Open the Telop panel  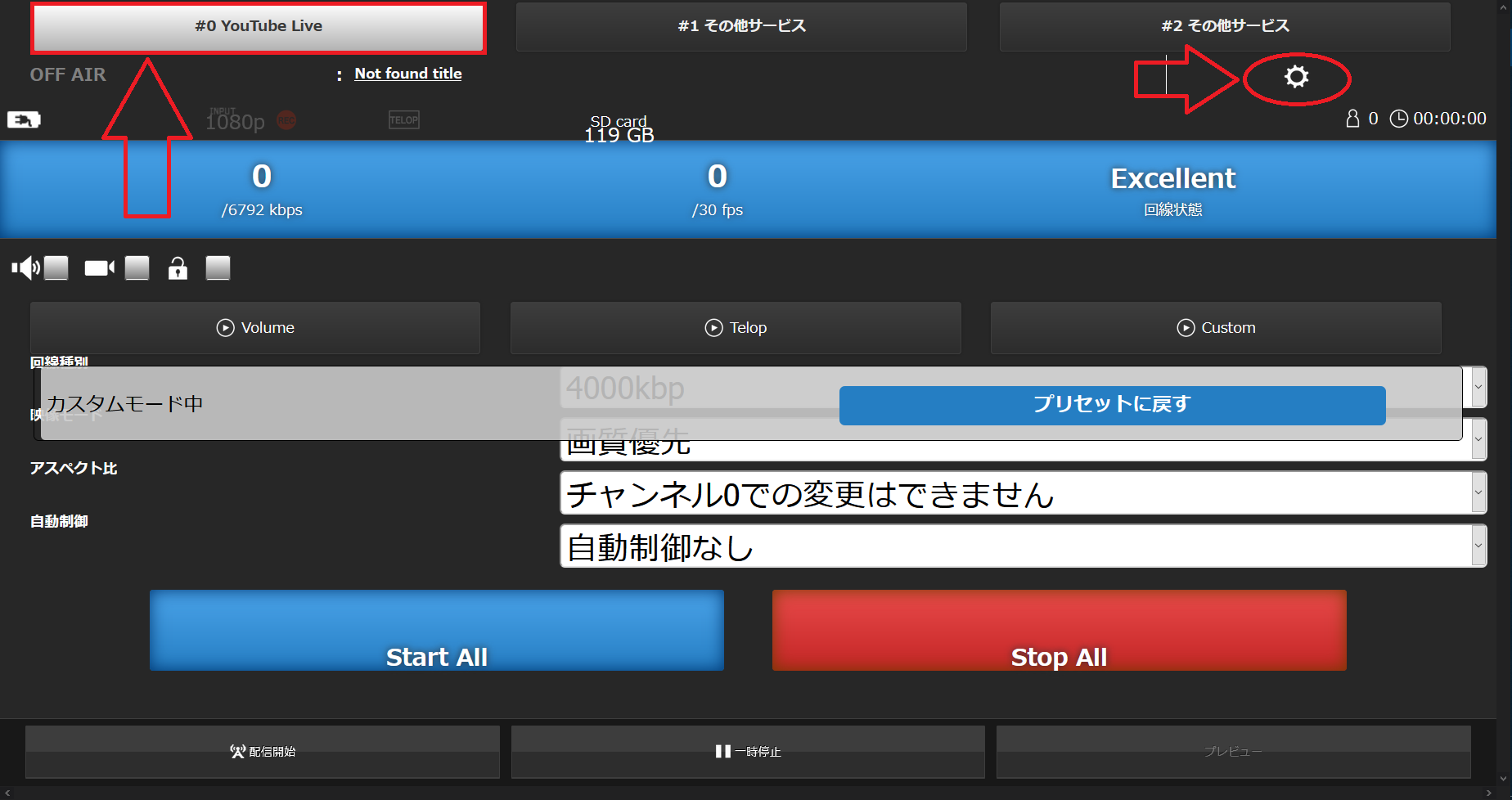pyautogui.click(x=736, y=328)
